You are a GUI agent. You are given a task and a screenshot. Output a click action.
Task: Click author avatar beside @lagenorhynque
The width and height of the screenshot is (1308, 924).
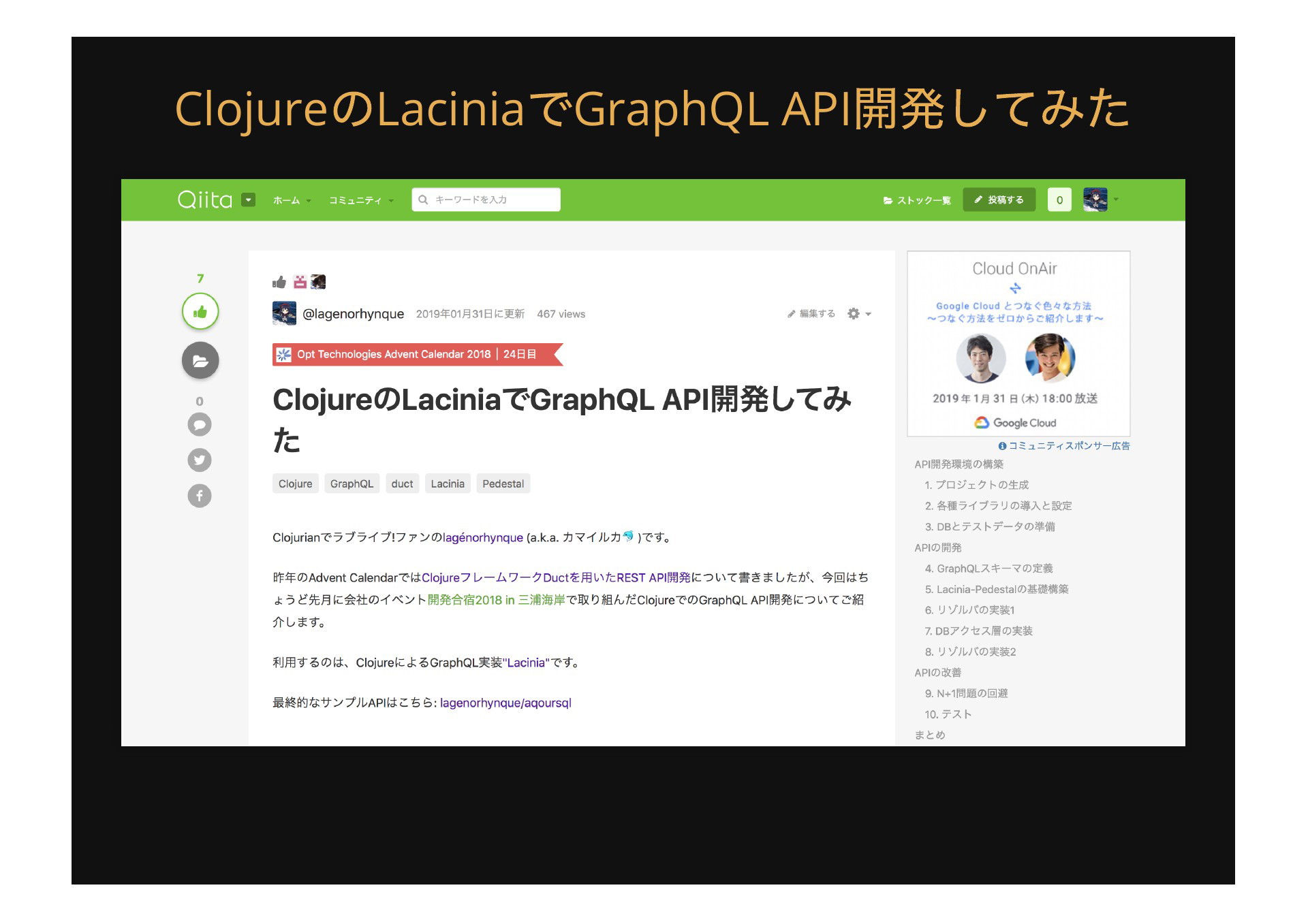tap(284, 313)
